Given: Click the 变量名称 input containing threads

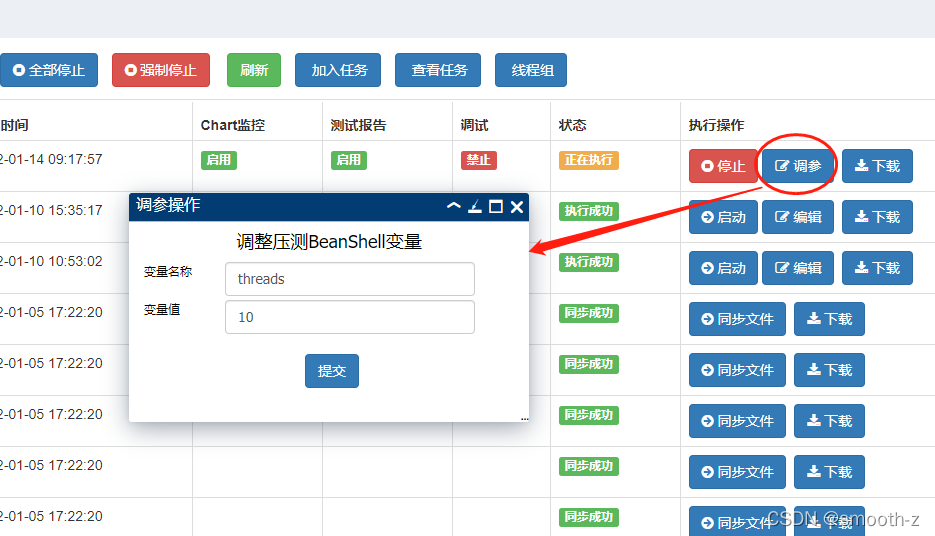Looking at the screenshot, I should 350,279.
